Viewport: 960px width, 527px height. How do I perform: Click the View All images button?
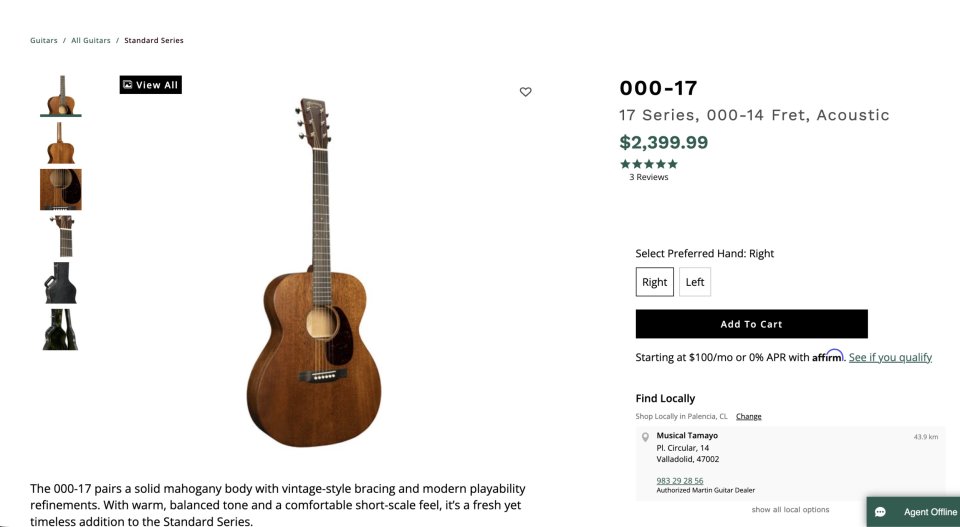click(150, 85)
